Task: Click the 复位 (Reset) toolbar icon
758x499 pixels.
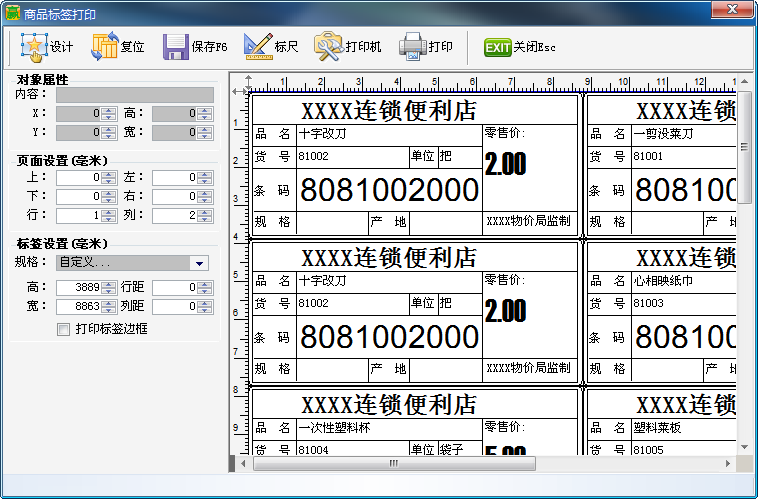Action: pos(105,47)
